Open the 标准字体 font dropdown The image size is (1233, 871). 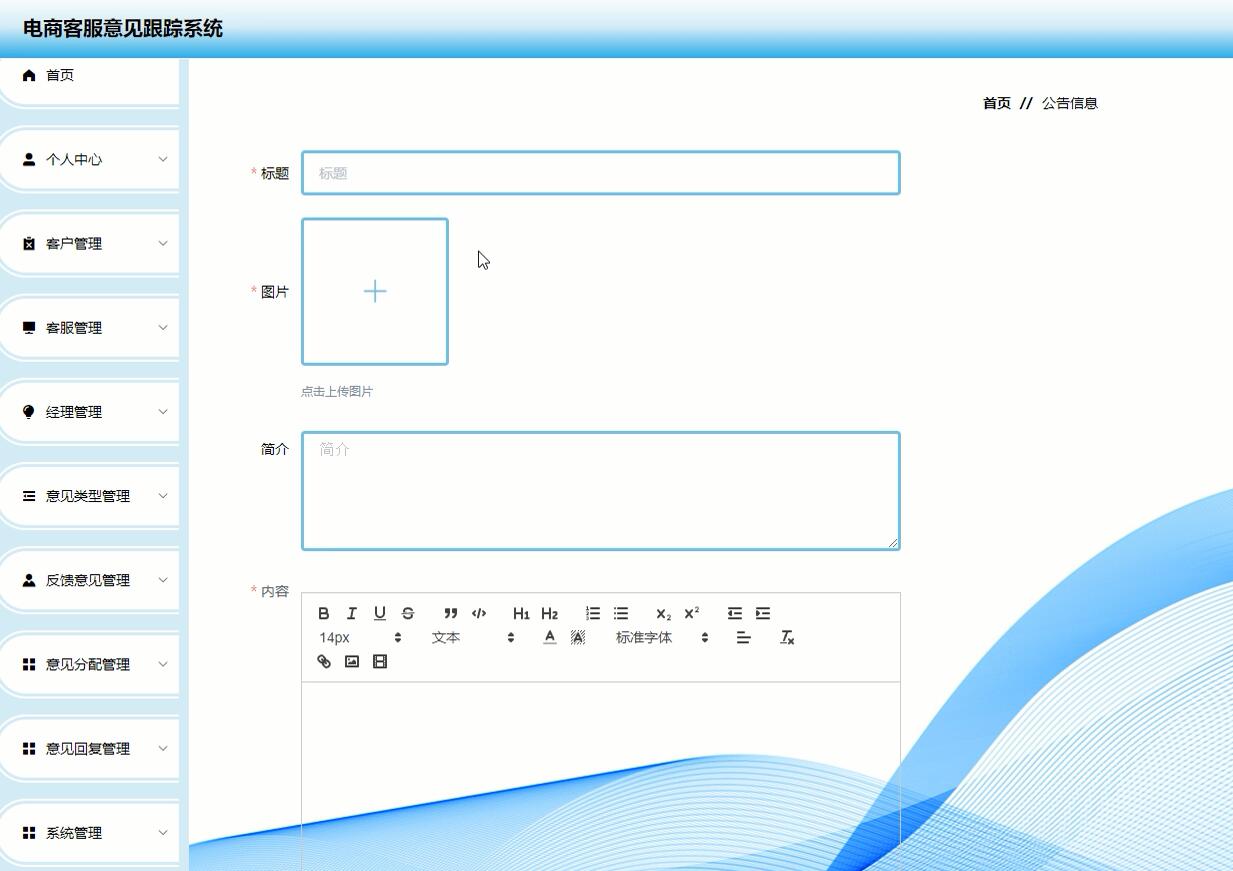[x=663, y=638]
